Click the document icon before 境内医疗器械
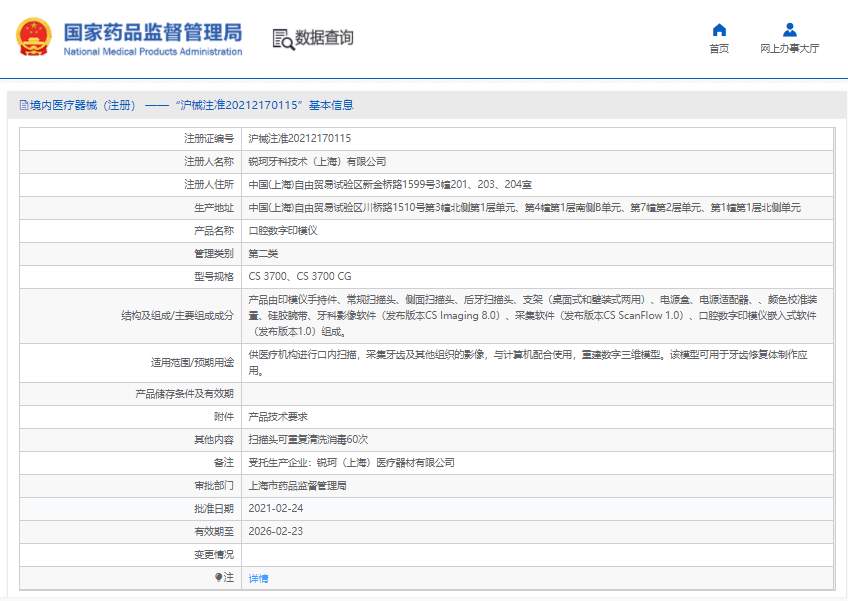 [x=24, y=105]
